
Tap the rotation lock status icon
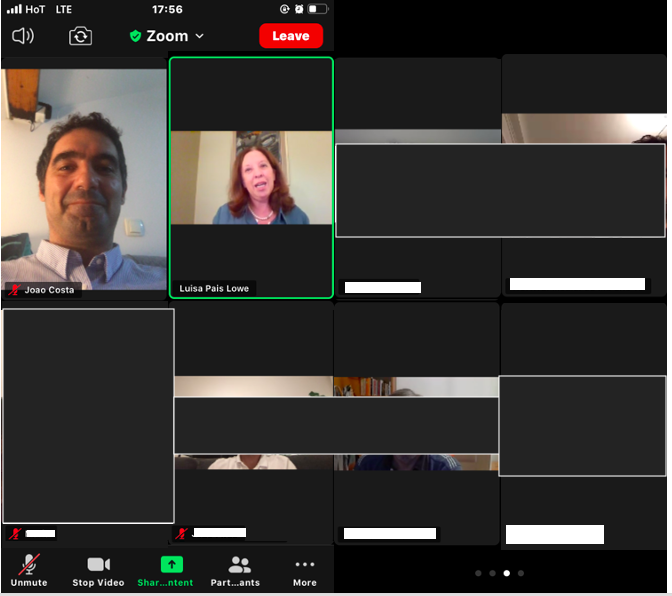[285, 9]
